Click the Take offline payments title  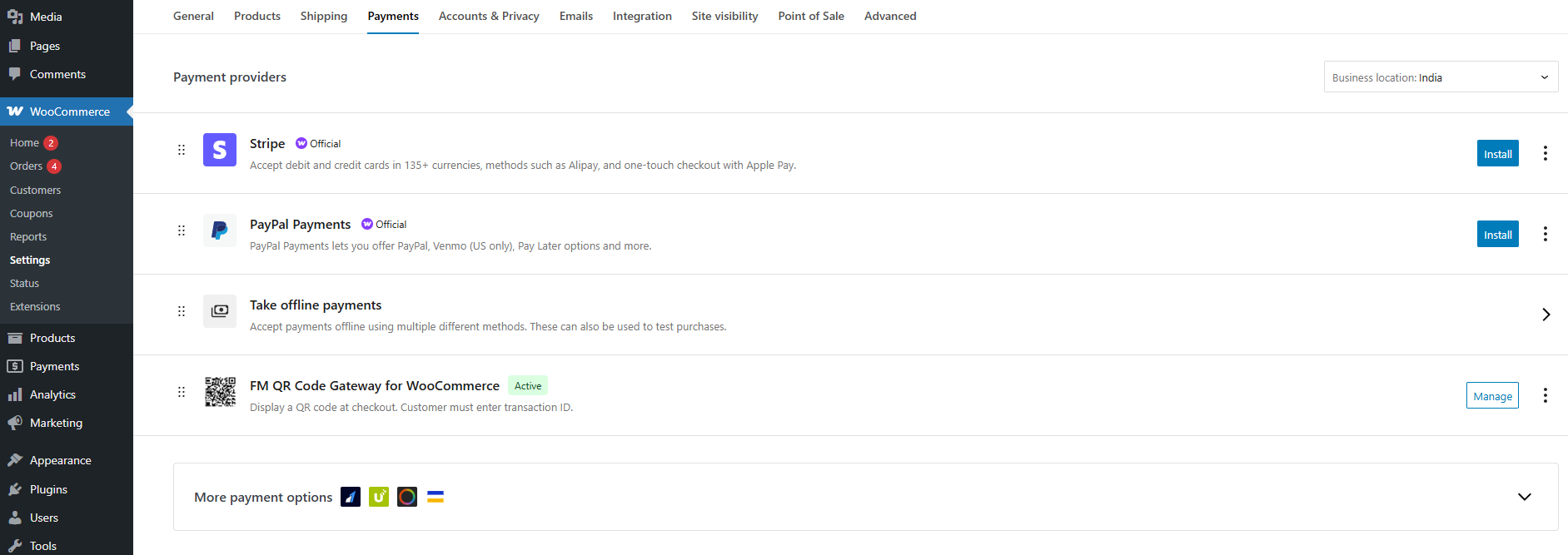pos(316,305)
